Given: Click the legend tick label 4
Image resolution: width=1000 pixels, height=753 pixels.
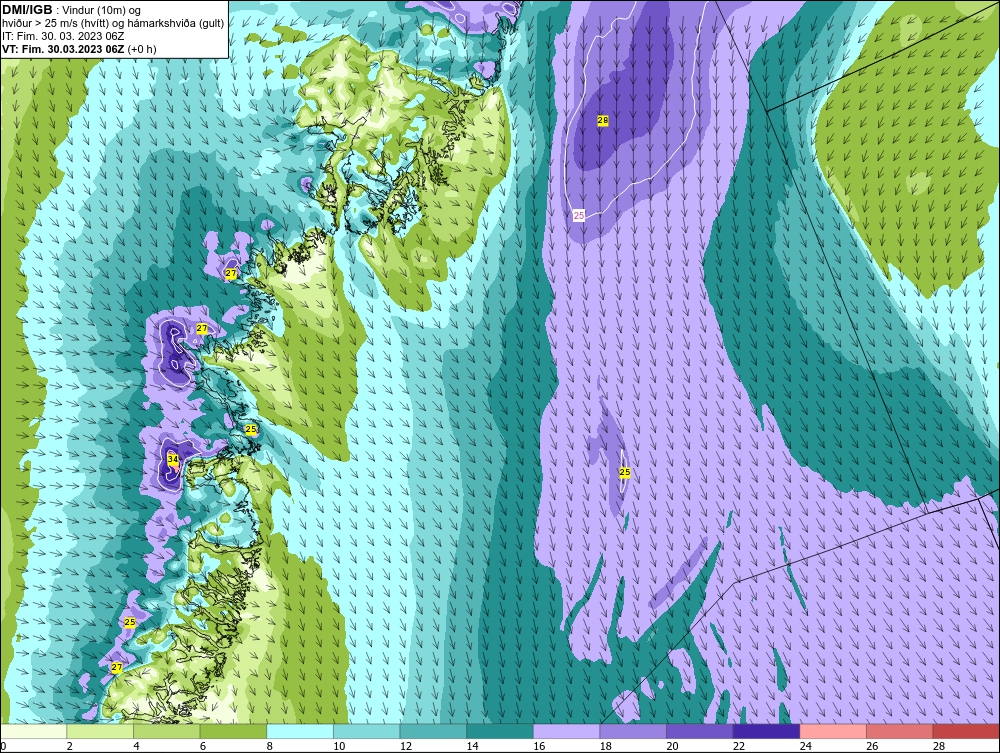Looking at the screenshot, I should coord(136,746).
